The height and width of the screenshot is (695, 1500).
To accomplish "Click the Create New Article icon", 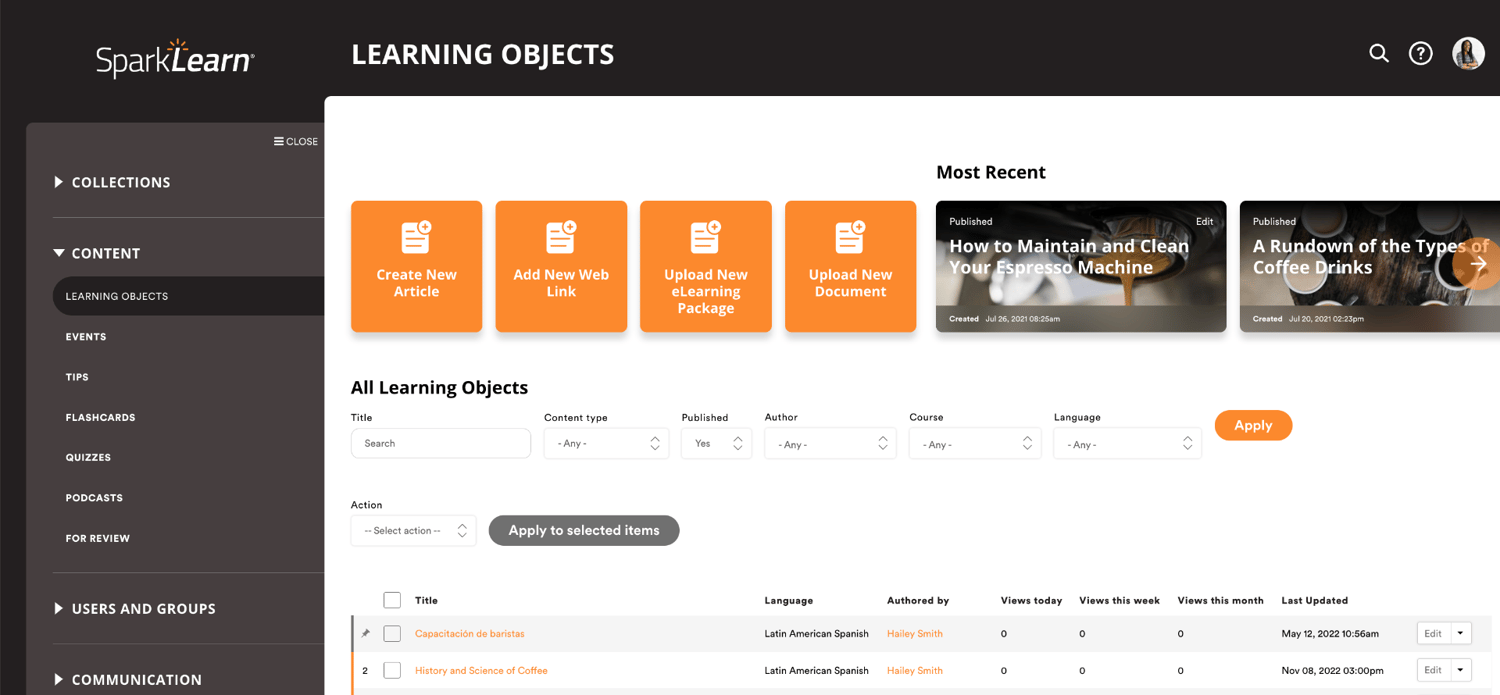I will pyautogui.click(x=416, y=236).
